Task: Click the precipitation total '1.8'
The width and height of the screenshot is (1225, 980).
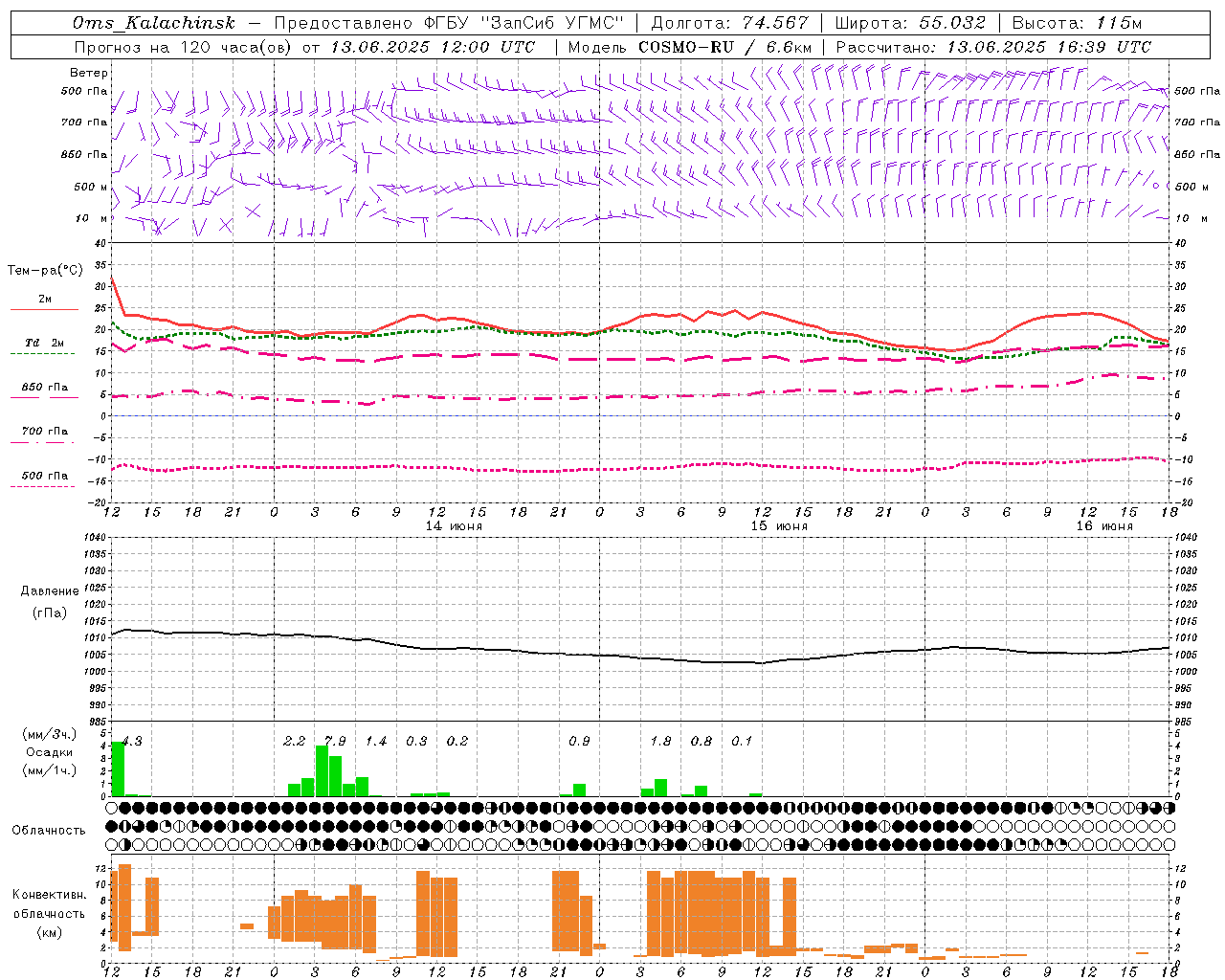Action: coord(660,741)
